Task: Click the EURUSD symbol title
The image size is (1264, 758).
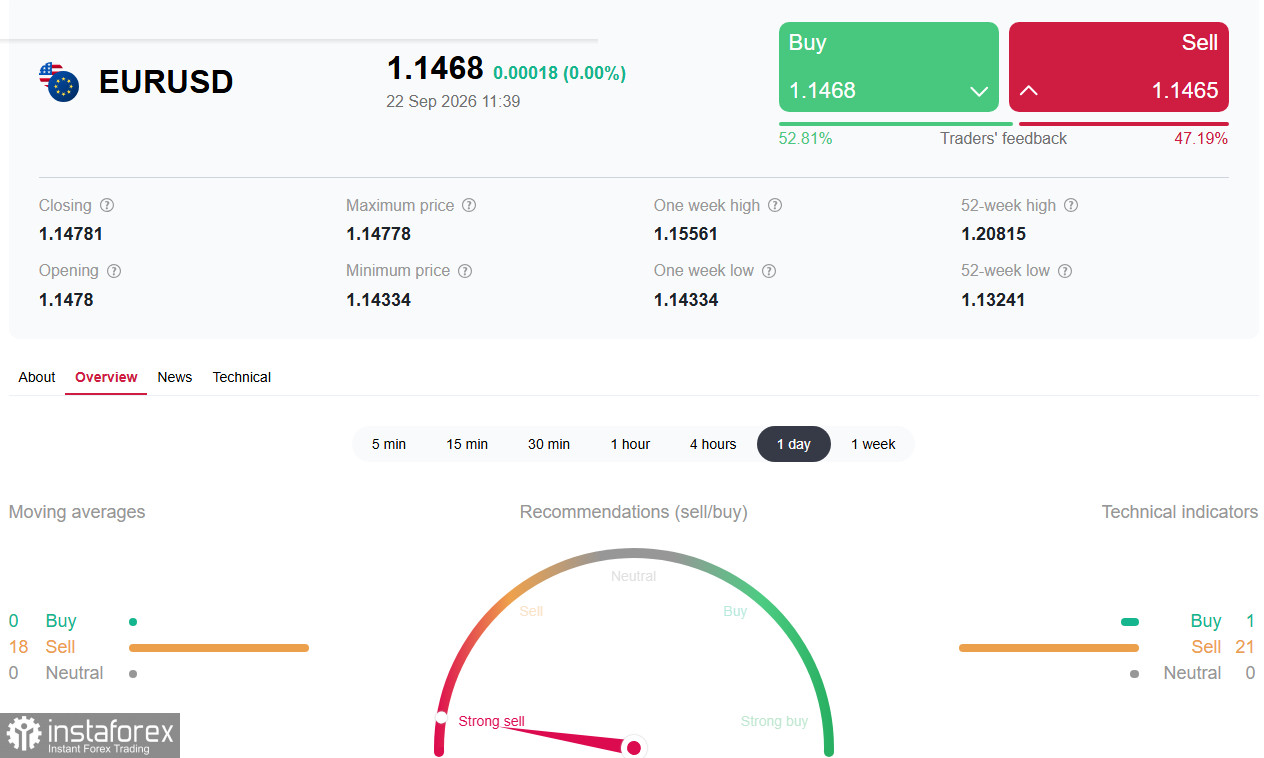Action: [x=166, y=82]
